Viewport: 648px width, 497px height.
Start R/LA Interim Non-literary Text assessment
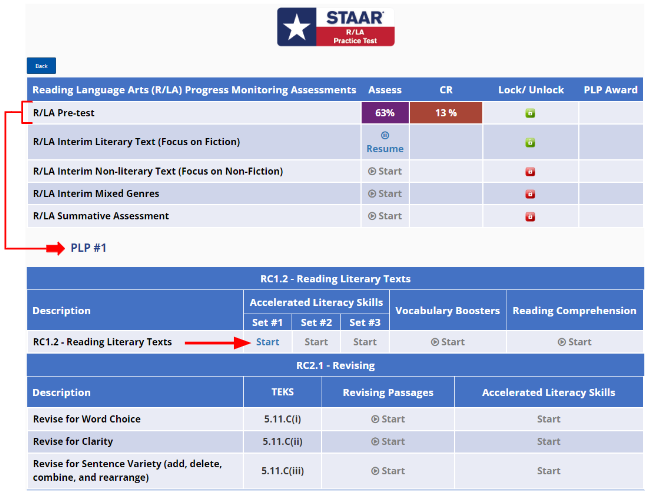coord(385,171)
